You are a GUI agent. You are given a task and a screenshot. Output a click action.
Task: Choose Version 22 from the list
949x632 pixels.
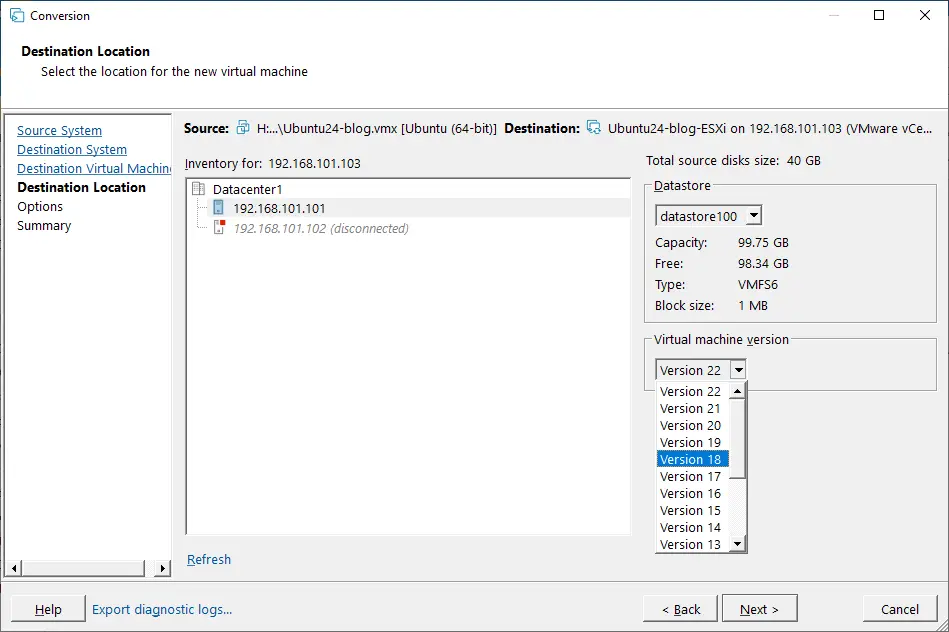click(x=692, y=391)
